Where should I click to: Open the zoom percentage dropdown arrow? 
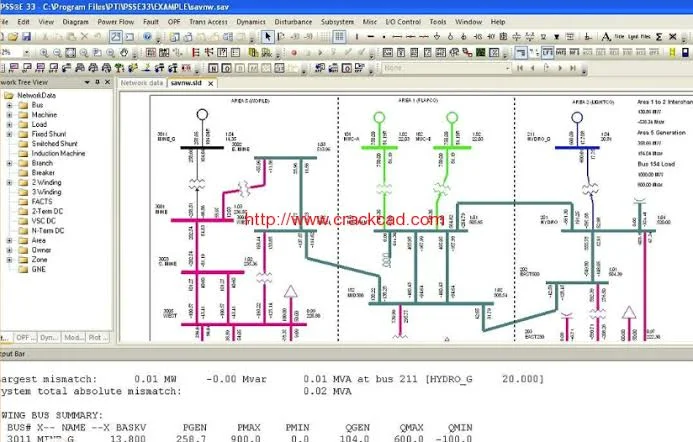[x=27, y=53]
